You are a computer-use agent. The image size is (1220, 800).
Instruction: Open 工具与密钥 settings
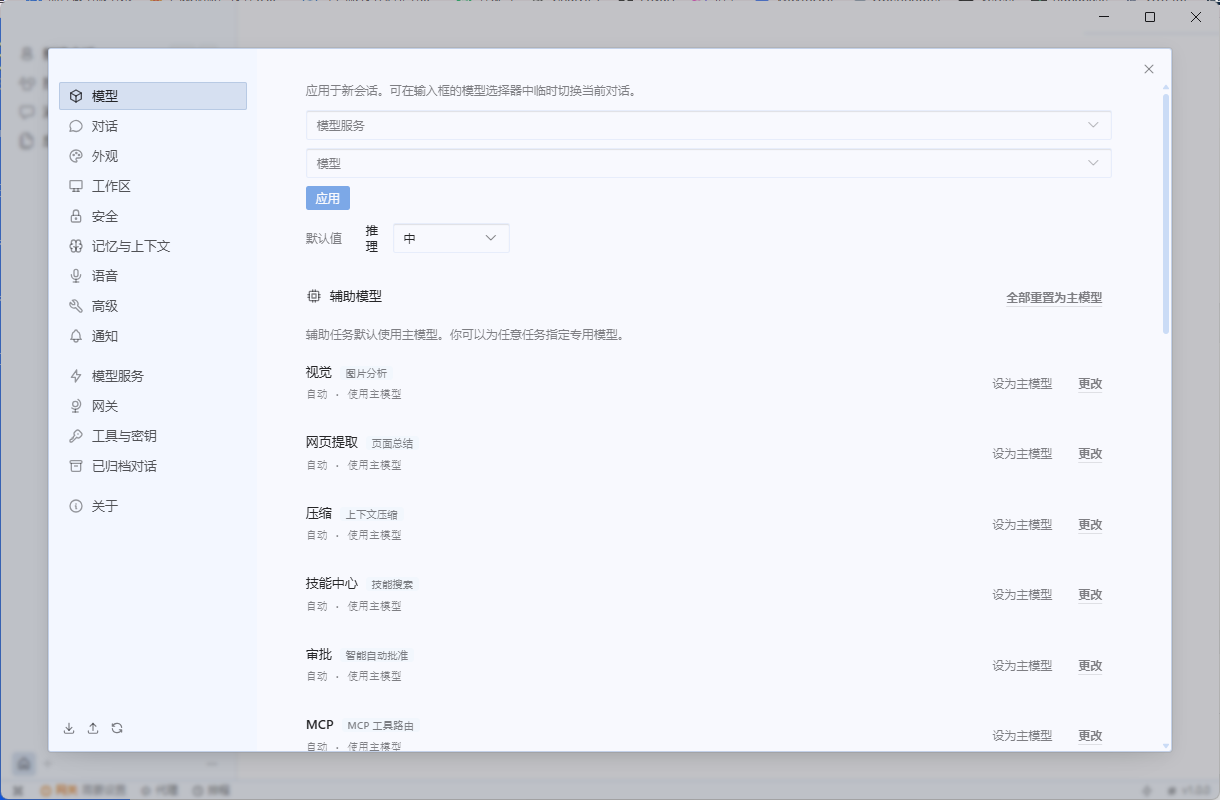[153, 436]
